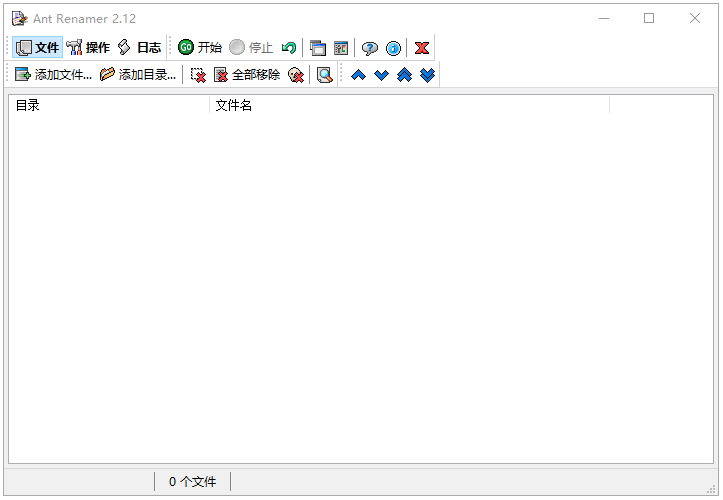Click 添加目录... to add folder

pos(138,75)
